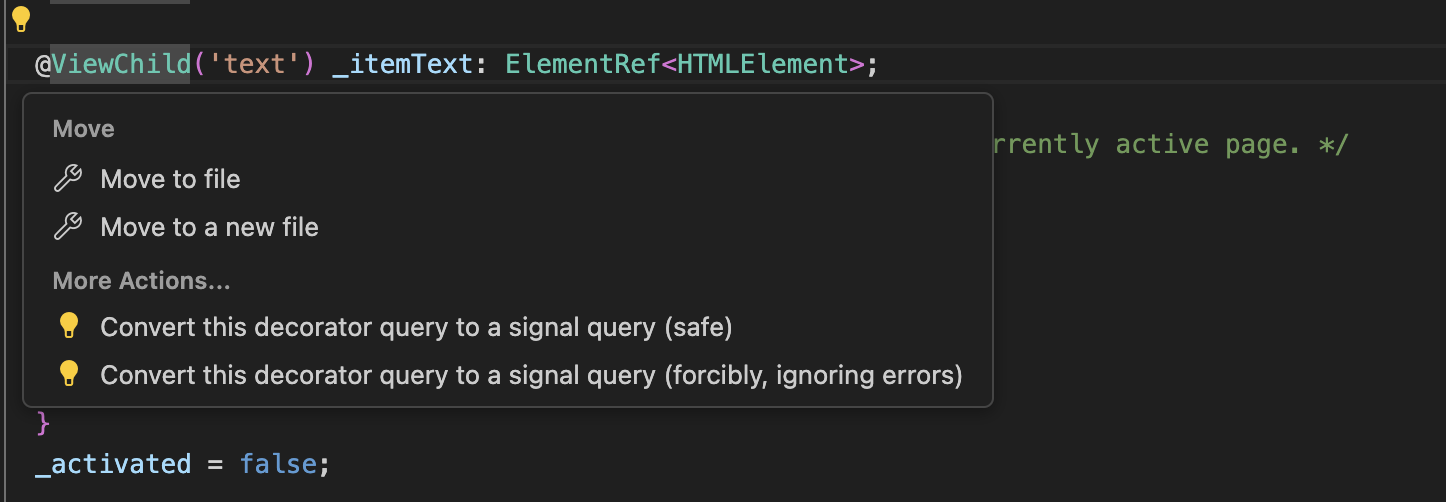Select Move to a new file
The width and height of the screenshot is (1446, 502).
pos(209,227)
